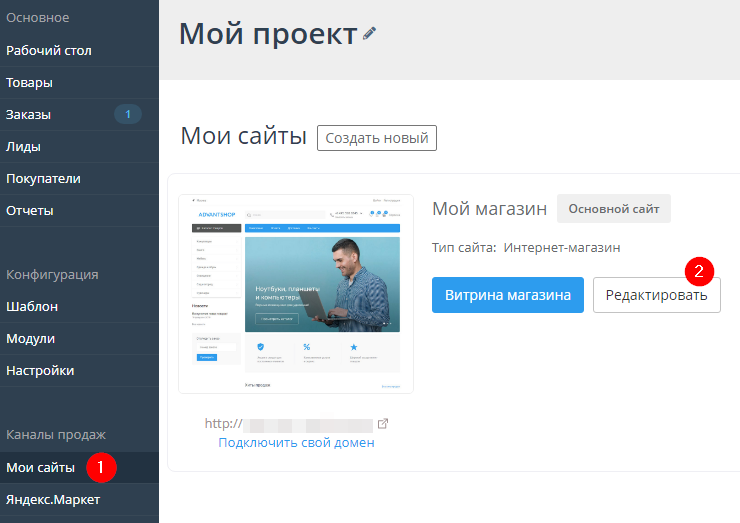Screen dimensions: 740x523
Task: Click the store website preview thumbnail
Action: point(295,293)
